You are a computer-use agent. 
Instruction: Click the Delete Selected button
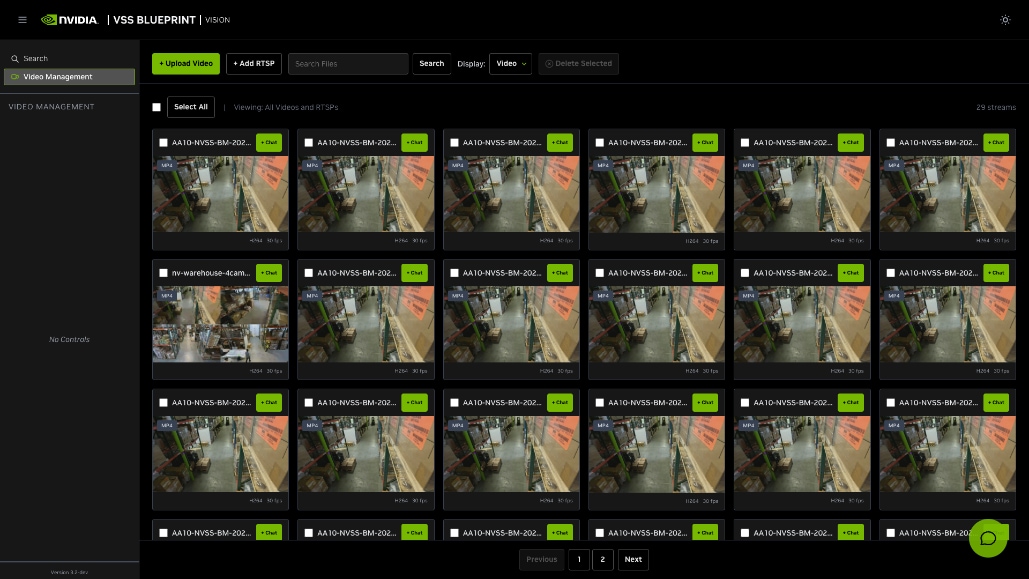(578, 64)
